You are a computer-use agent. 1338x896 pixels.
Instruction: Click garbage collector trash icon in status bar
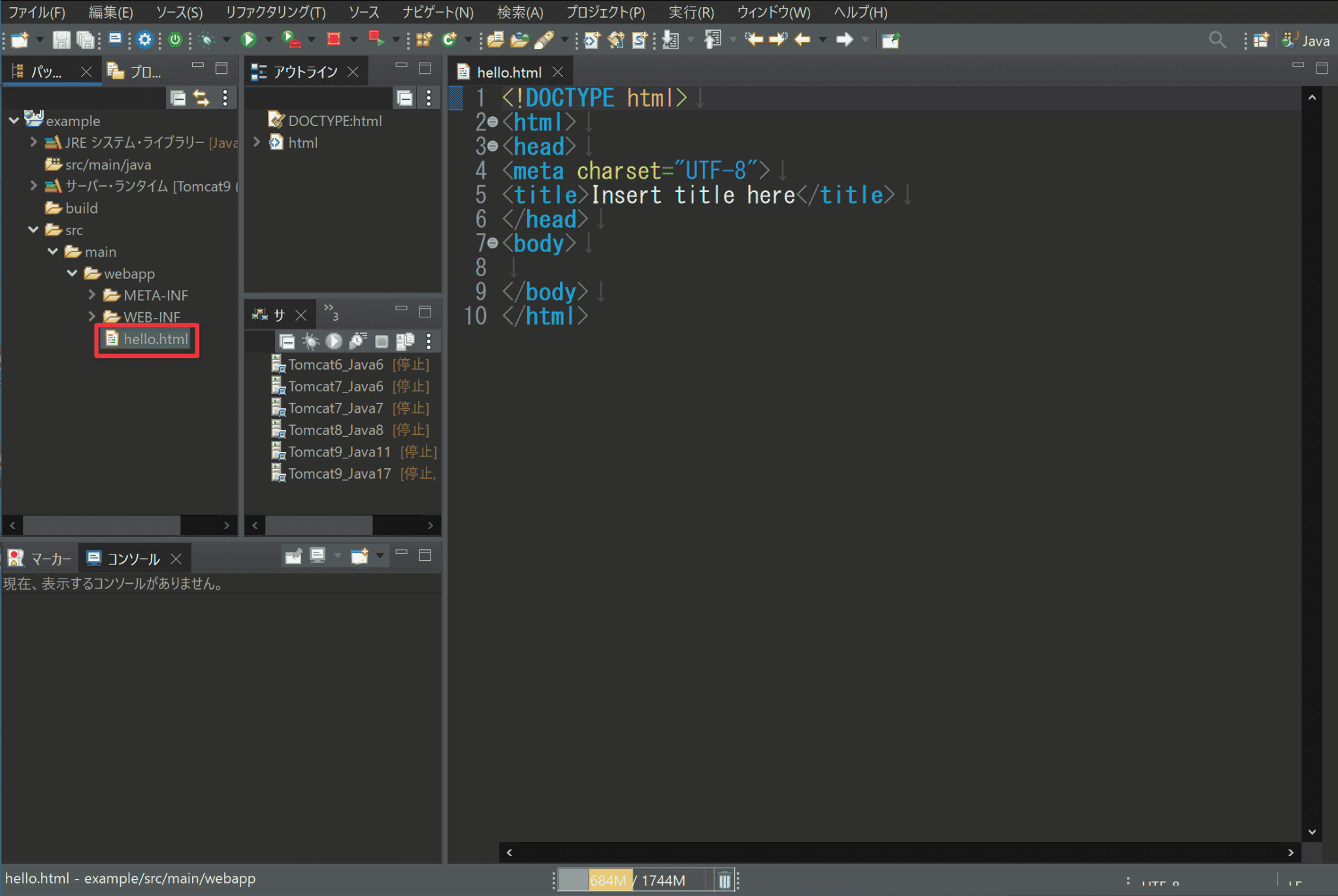(724, 880)
